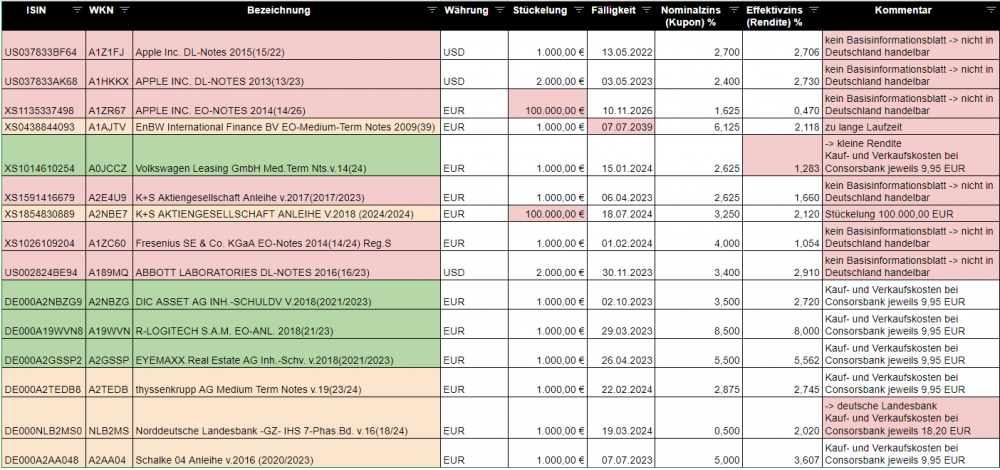The height and width of the screenshot is (470, 1000).
Task: Select ABBOTT LABORATORIES DL-NOTES cell
Action: [286, 265]
